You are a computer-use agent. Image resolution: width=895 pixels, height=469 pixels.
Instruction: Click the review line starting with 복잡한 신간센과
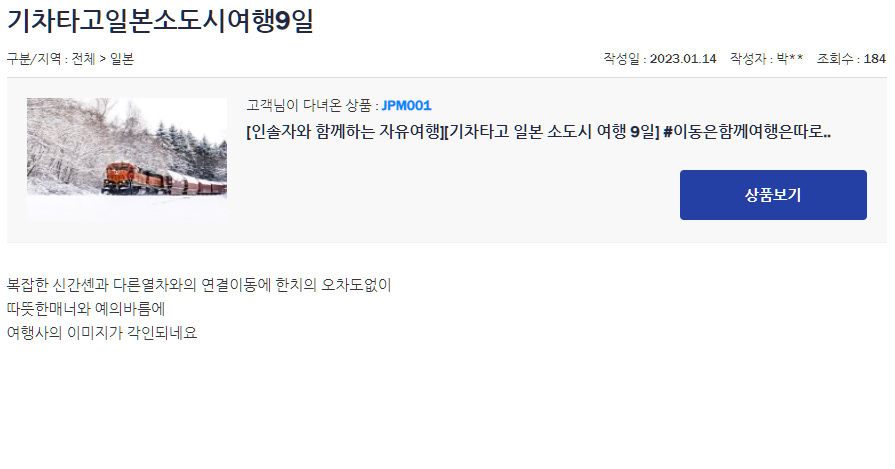pyautogui.click(x=199, y=285)
